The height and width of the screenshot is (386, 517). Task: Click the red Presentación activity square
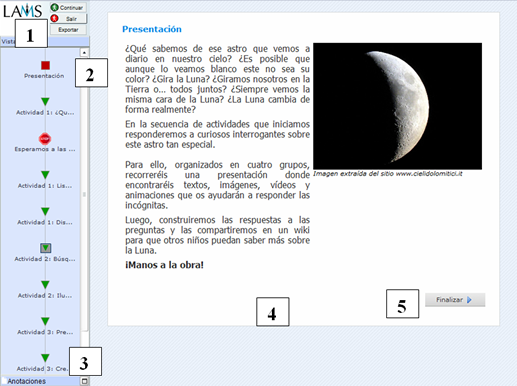pyautogui.click(x=46, y=65)
